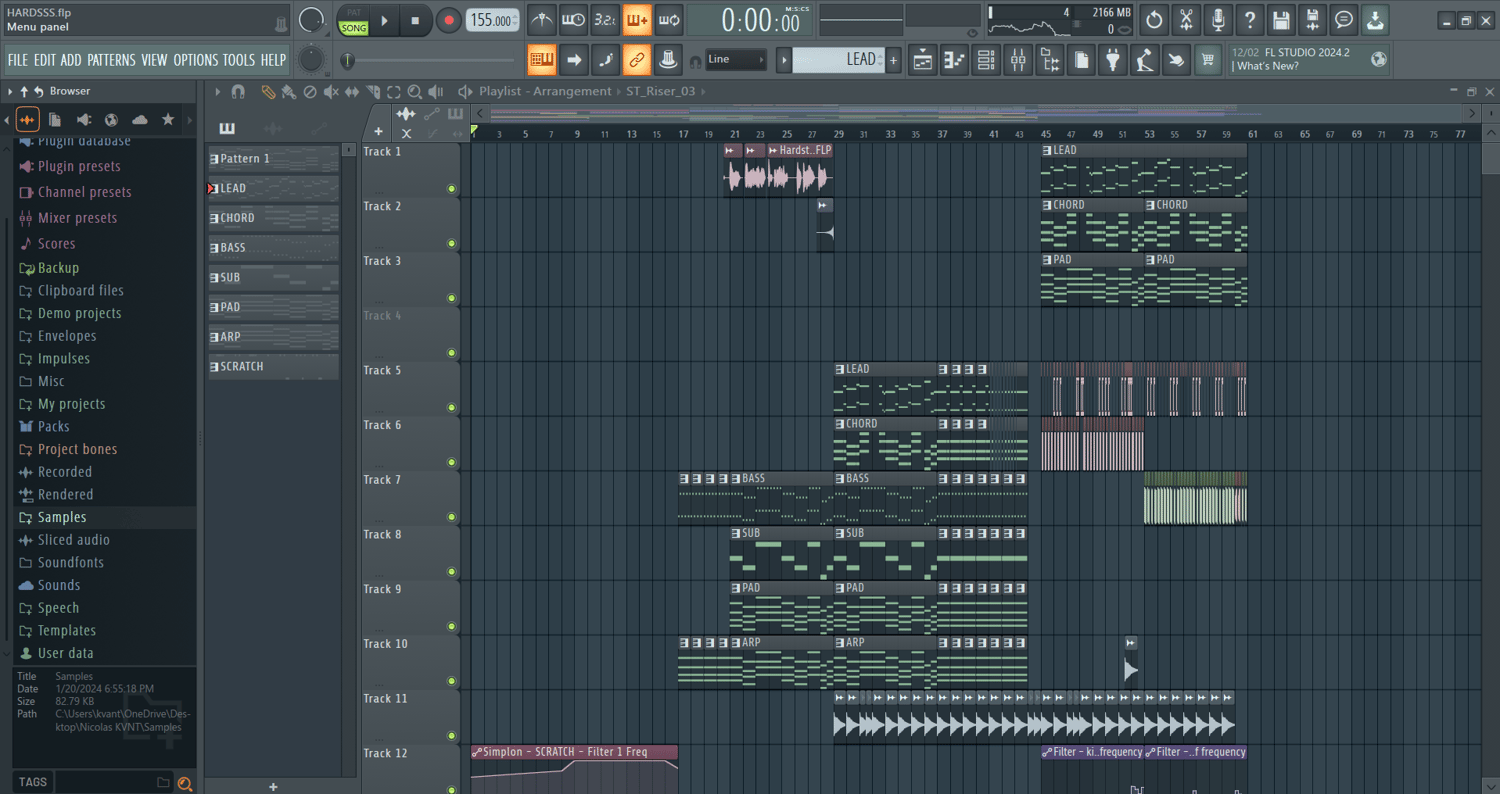Open pattern selector arrow left of LEAD
Image resolution: width=1500 pixels, height=794 pixels.
785,60
